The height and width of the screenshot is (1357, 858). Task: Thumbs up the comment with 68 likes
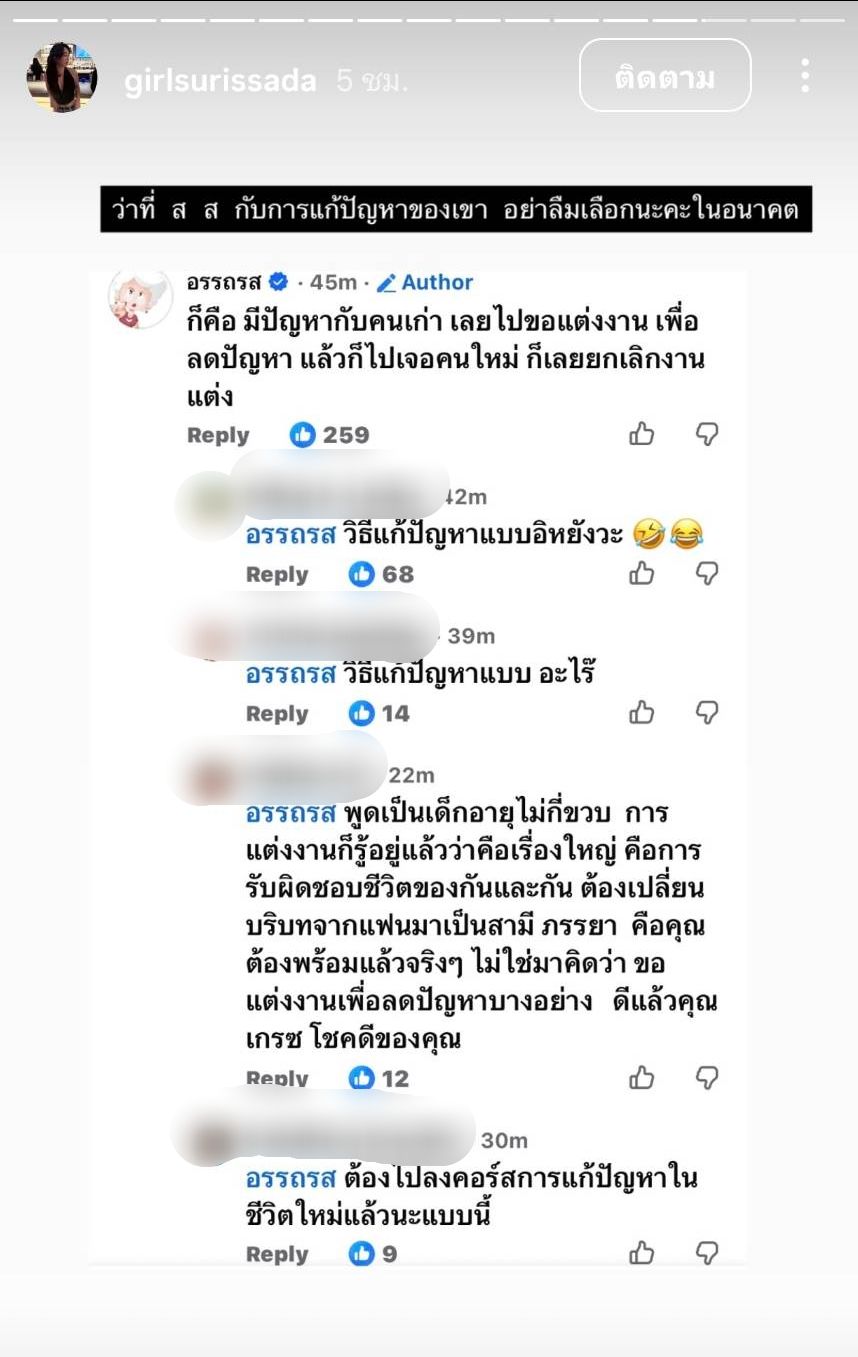click(641, 573)
